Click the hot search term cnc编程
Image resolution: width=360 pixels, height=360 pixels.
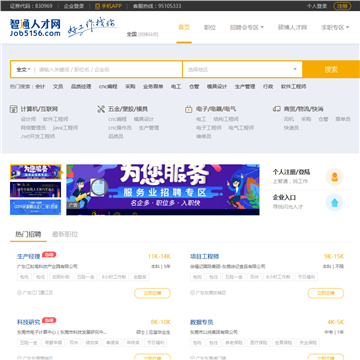point(108,86)
